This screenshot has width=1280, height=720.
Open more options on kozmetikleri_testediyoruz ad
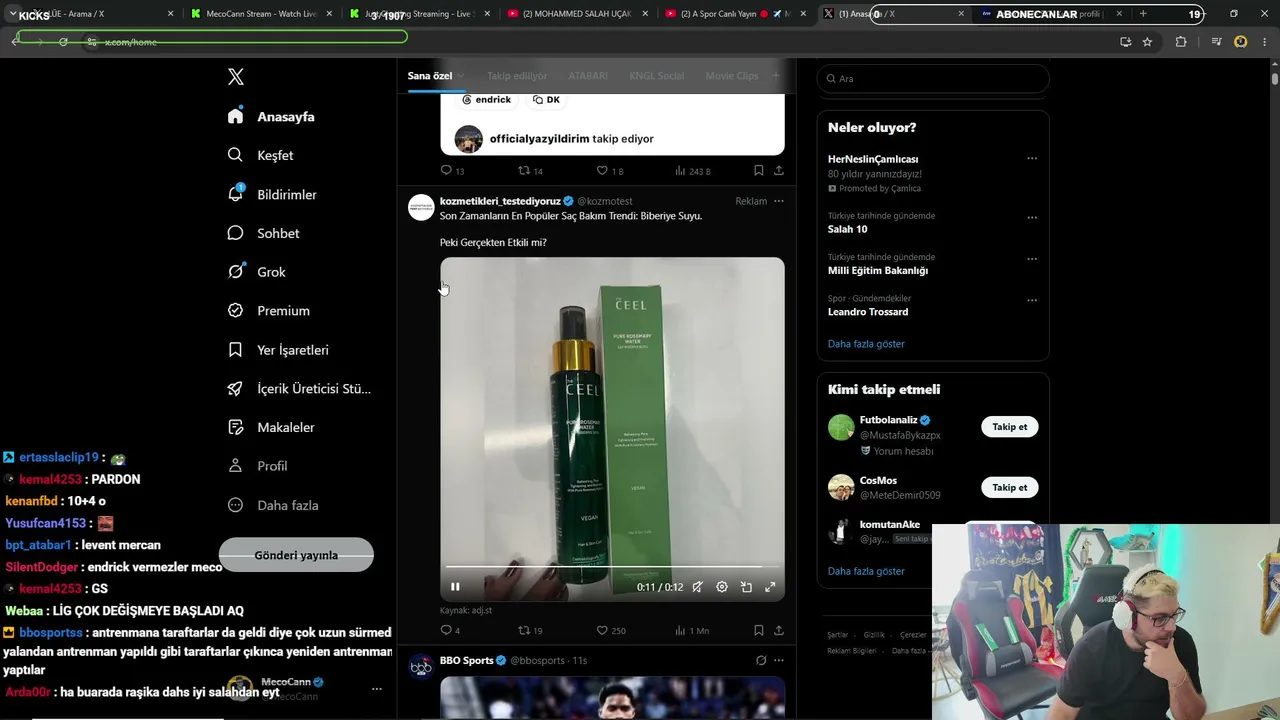[779, 201]
